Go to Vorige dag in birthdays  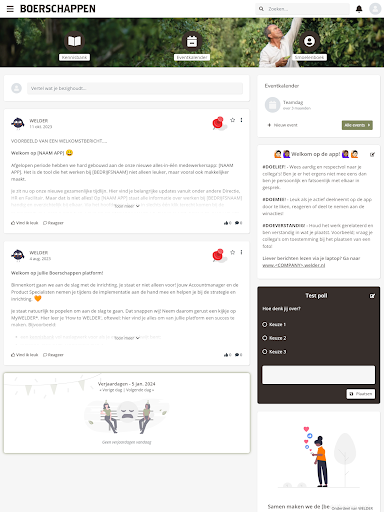tap(111, 390)
